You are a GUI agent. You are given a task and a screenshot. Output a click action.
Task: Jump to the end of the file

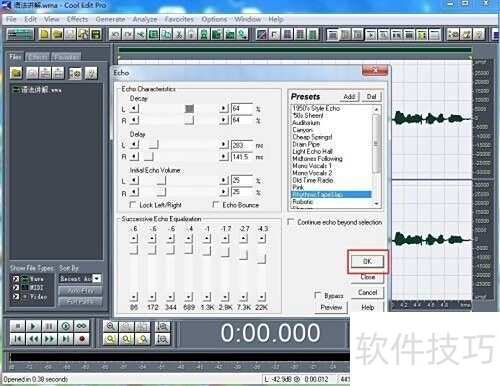pyautogui.click(x=65, y=339)
